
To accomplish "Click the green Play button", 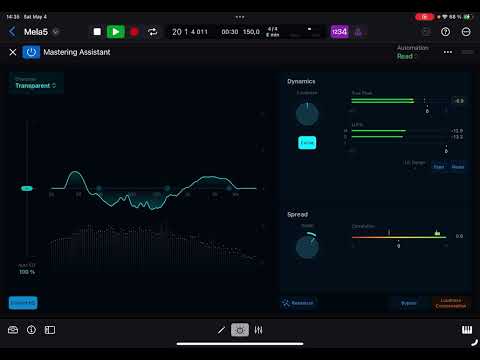I will coord(116,32).
